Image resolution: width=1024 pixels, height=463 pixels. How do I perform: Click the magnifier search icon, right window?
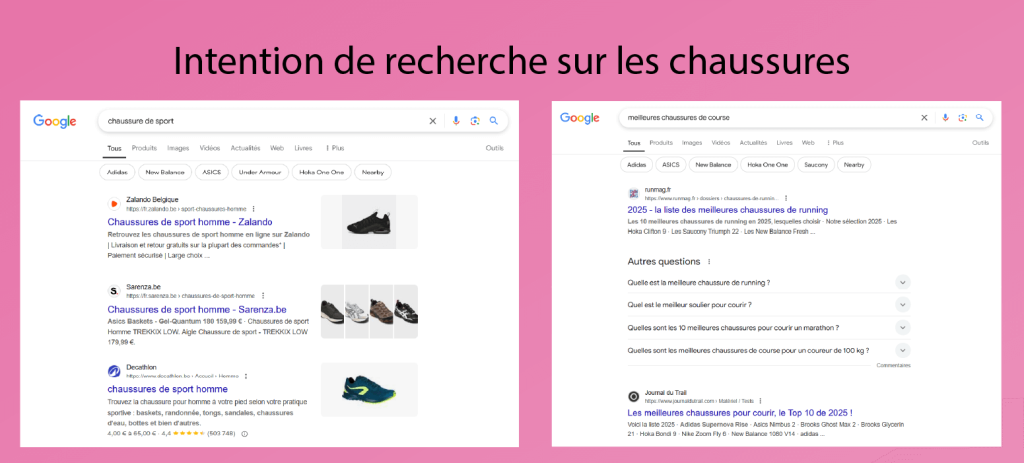pyautogui.click(x=980, y=118)
